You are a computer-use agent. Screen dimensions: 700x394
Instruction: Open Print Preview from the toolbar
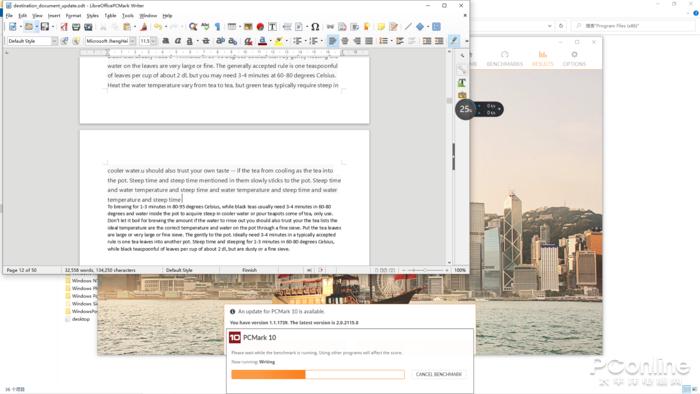(88, 27)
